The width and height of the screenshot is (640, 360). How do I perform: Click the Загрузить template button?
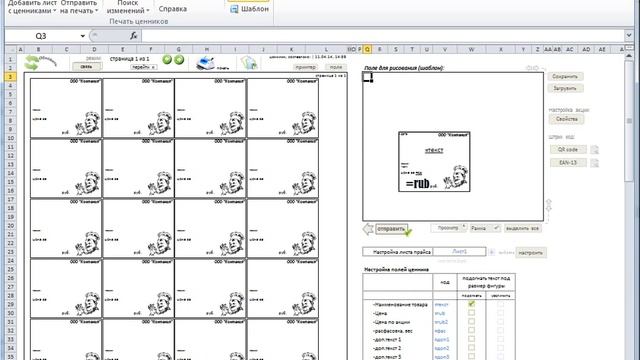point(565,88)
